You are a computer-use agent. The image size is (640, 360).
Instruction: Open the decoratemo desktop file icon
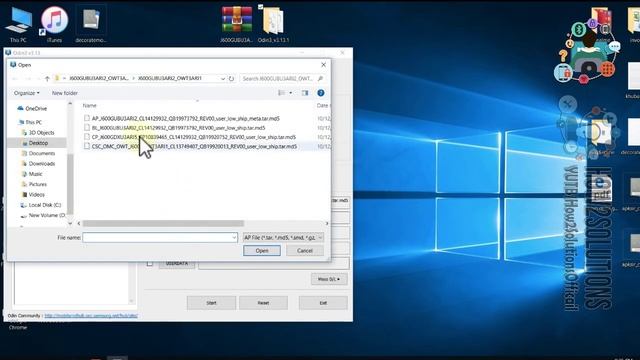(x=91, y=24)
